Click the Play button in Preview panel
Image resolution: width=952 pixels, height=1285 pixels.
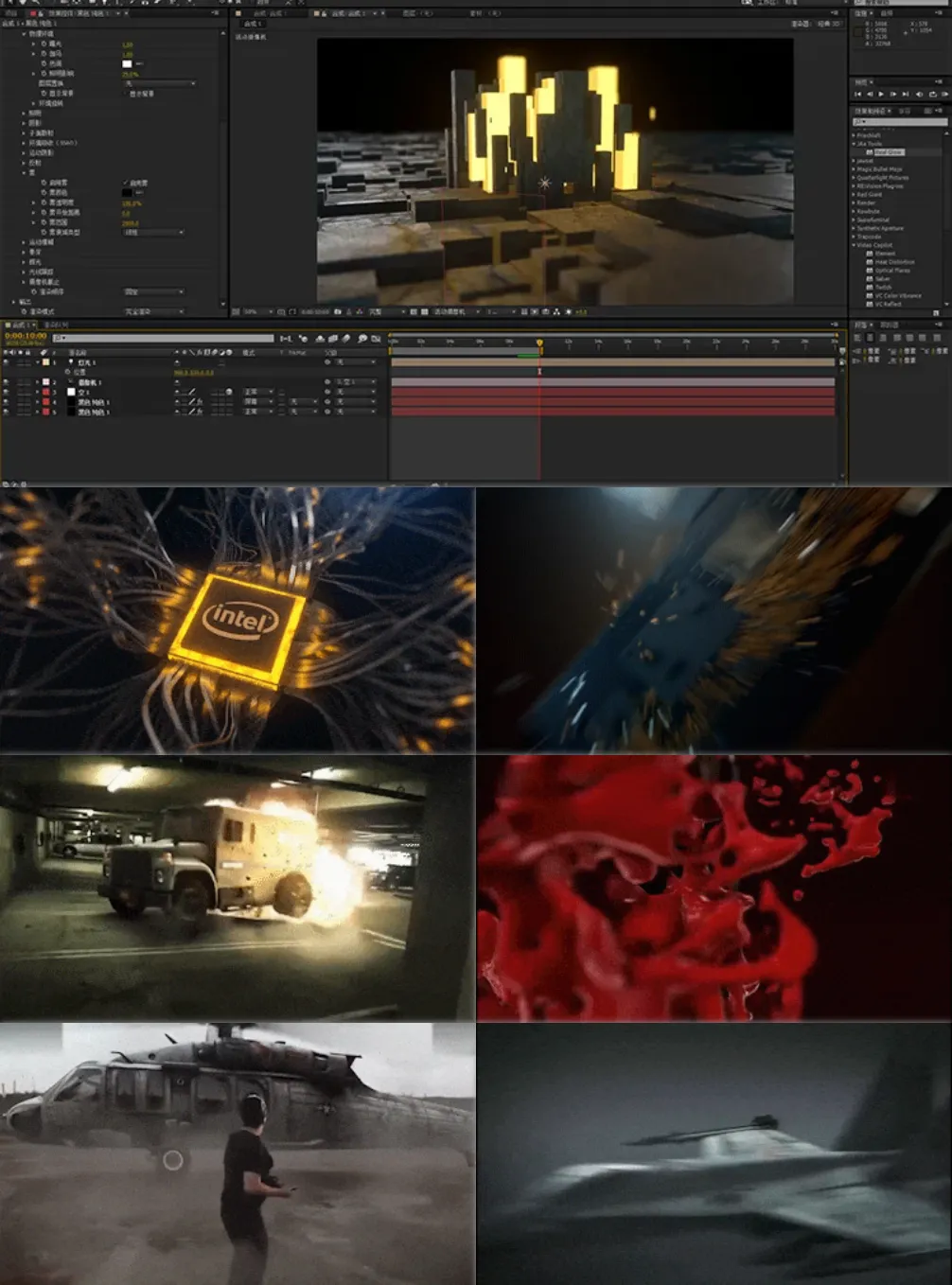[881, 94]
